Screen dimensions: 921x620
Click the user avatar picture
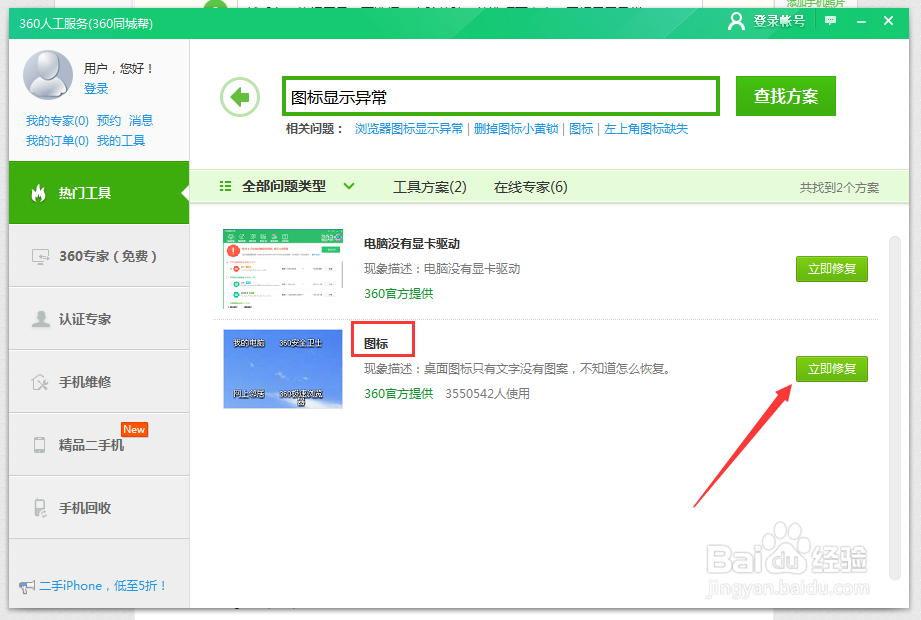[x=48, y=75]
